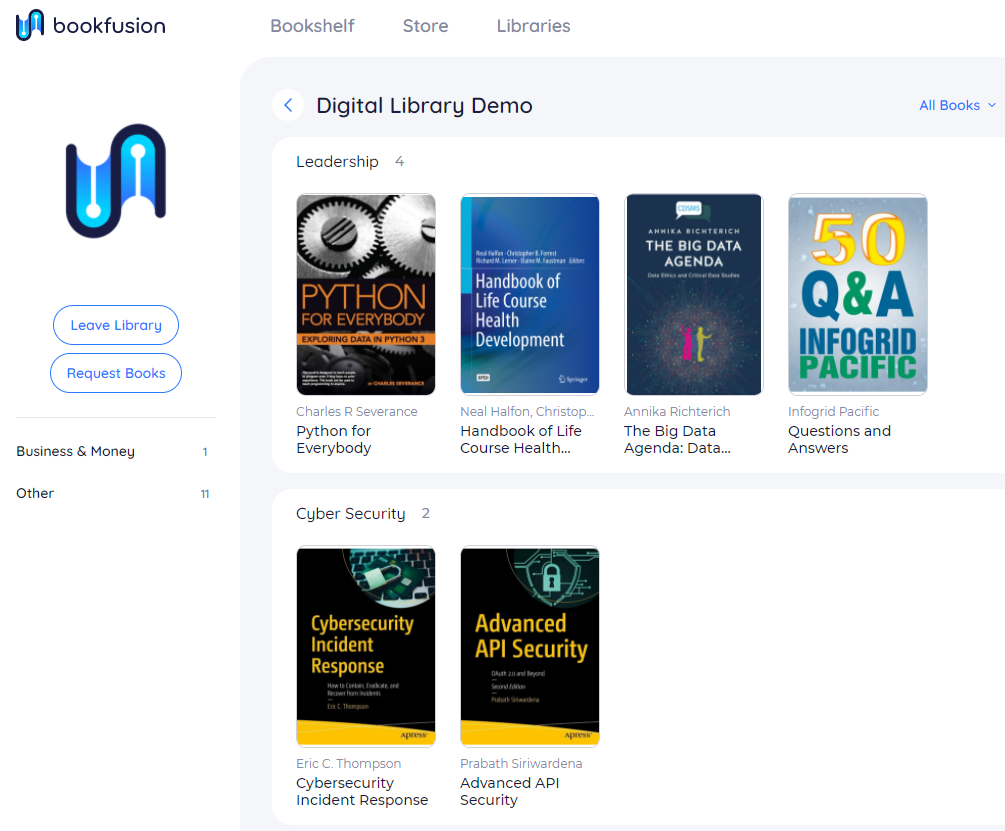The width and height of the screenshot is (1005, 831).
Task: Go to the Libraries tab
Action: click(x=533, y=26)
